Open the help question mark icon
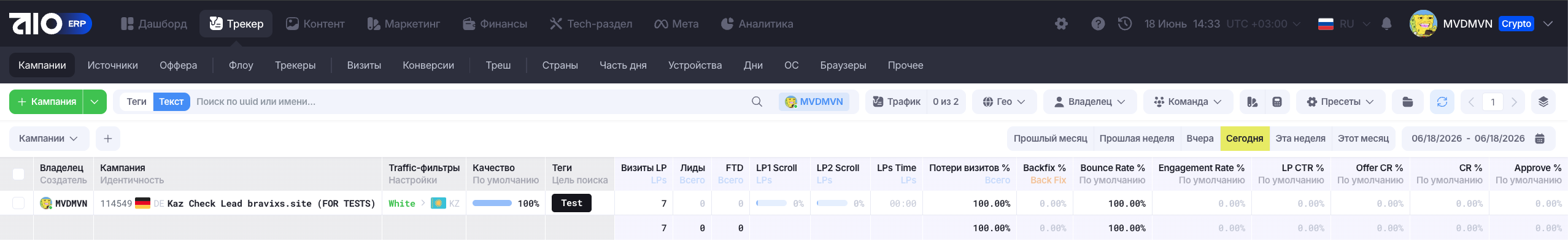This screenshot has height=249, width=1568. click(x=1098, y=24)
